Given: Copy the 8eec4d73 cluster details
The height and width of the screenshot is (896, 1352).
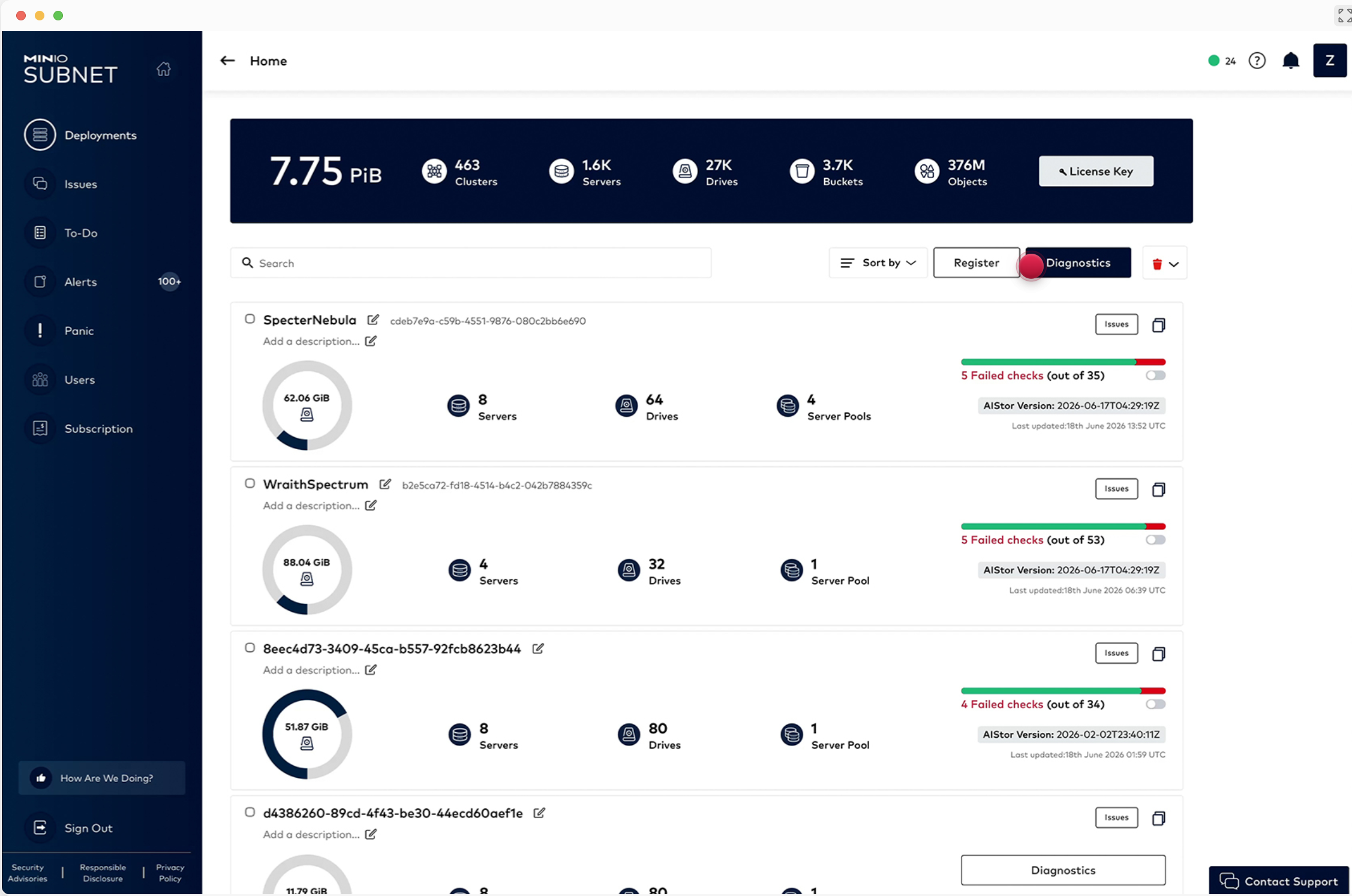Looking at the screenshot, I should 1158,653.
